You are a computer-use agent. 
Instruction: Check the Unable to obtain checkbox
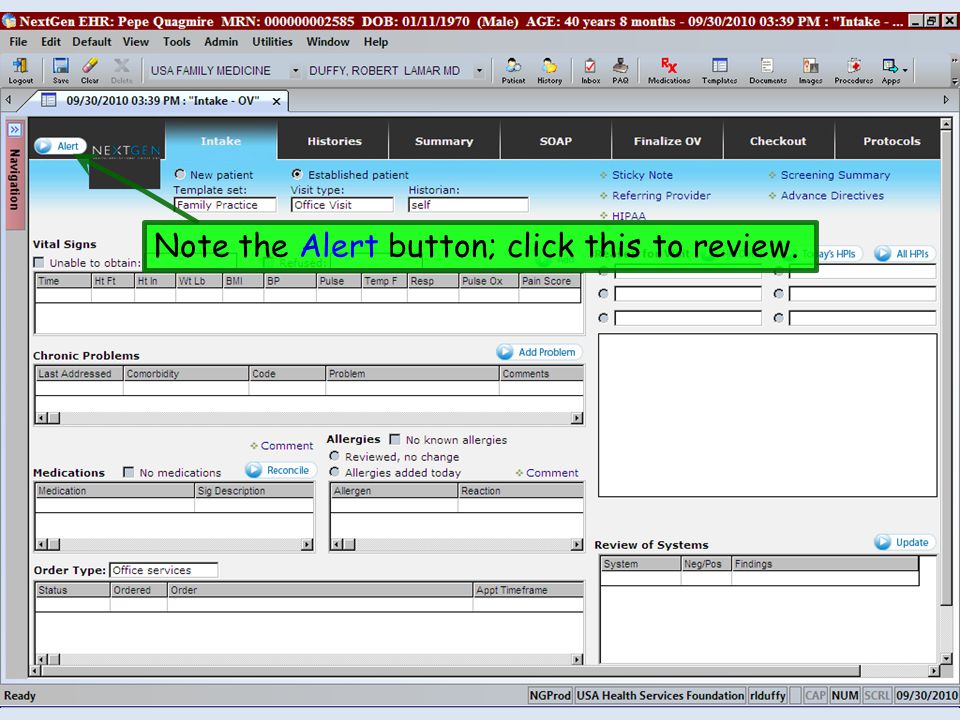pos(39,263)
